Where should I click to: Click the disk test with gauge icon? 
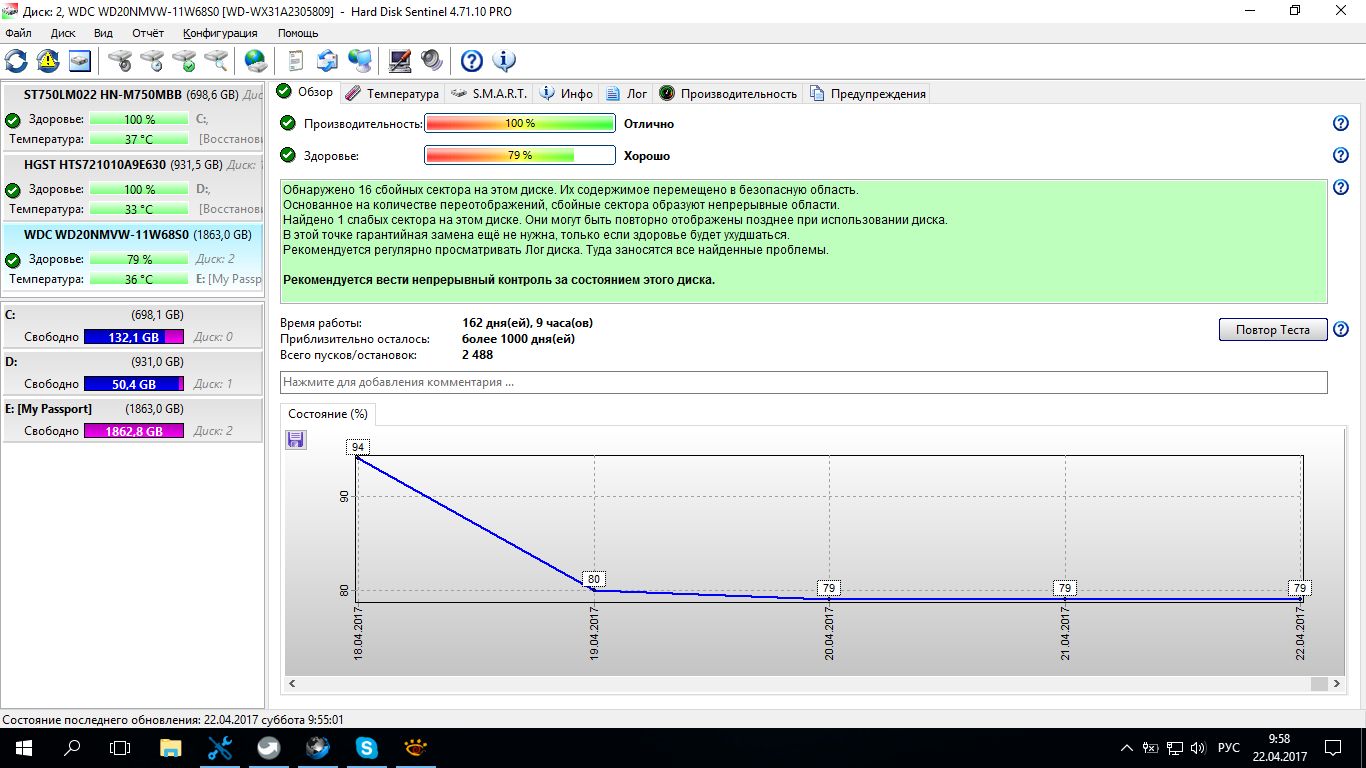tap(120, 61)
